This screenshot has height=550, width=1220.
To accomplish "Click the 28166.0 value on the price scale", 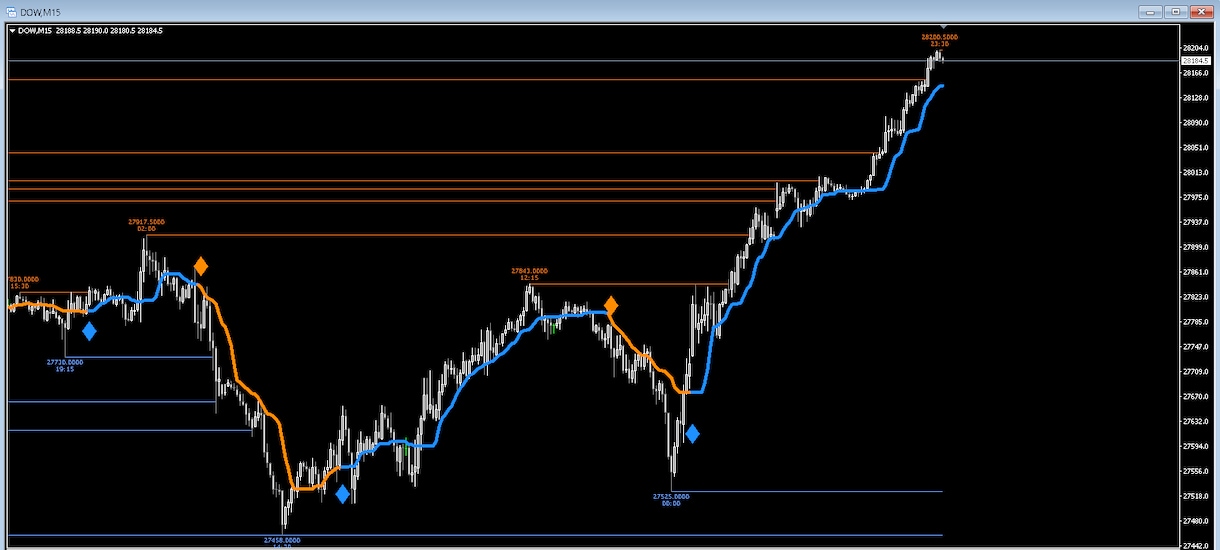I will 1195,73.
